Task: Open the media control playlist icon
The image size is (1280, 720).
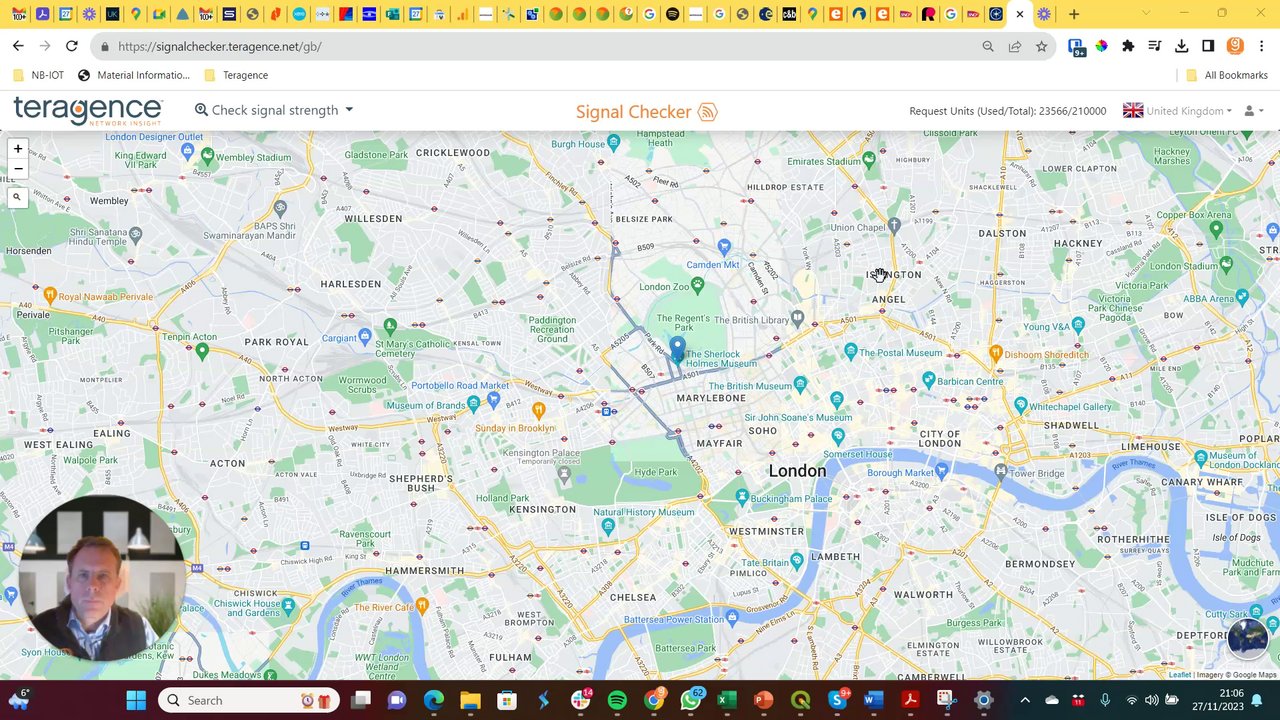Action: pos(1155,46)
